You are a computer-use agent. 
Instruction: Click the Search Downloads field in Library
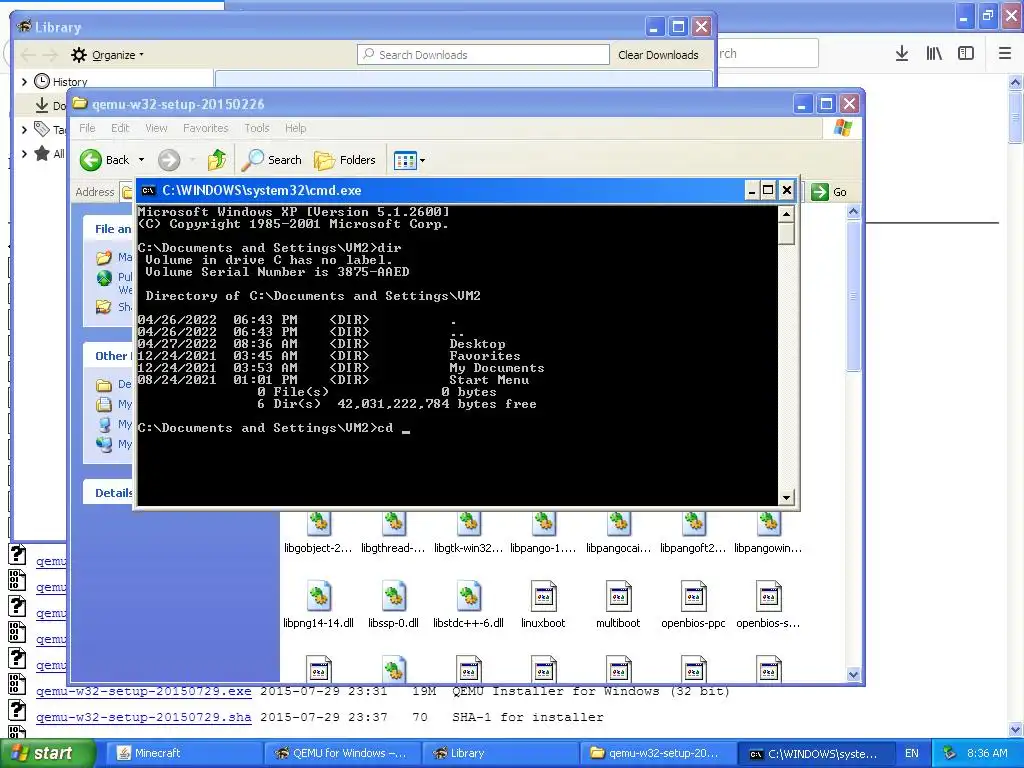tap(483, 55)
